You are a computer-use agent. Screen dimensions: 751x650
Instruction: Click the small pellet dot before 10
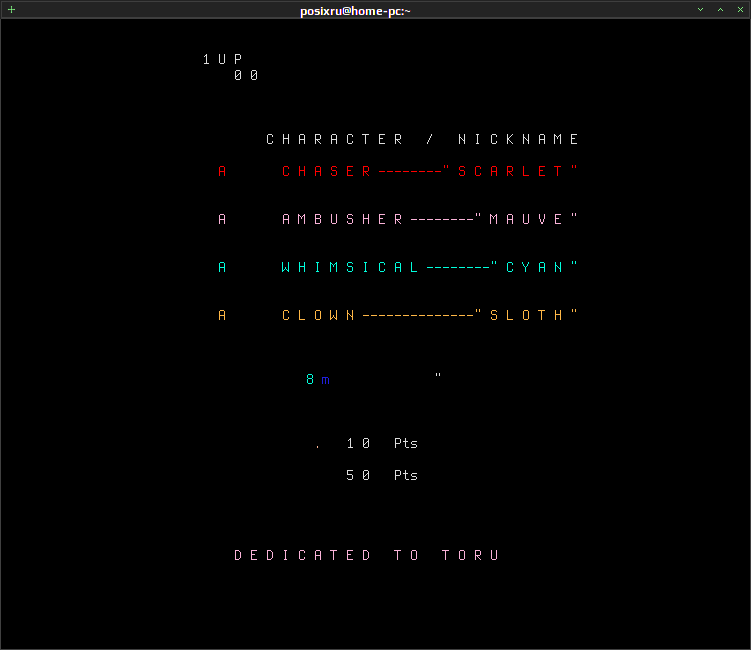coord(318,447)
